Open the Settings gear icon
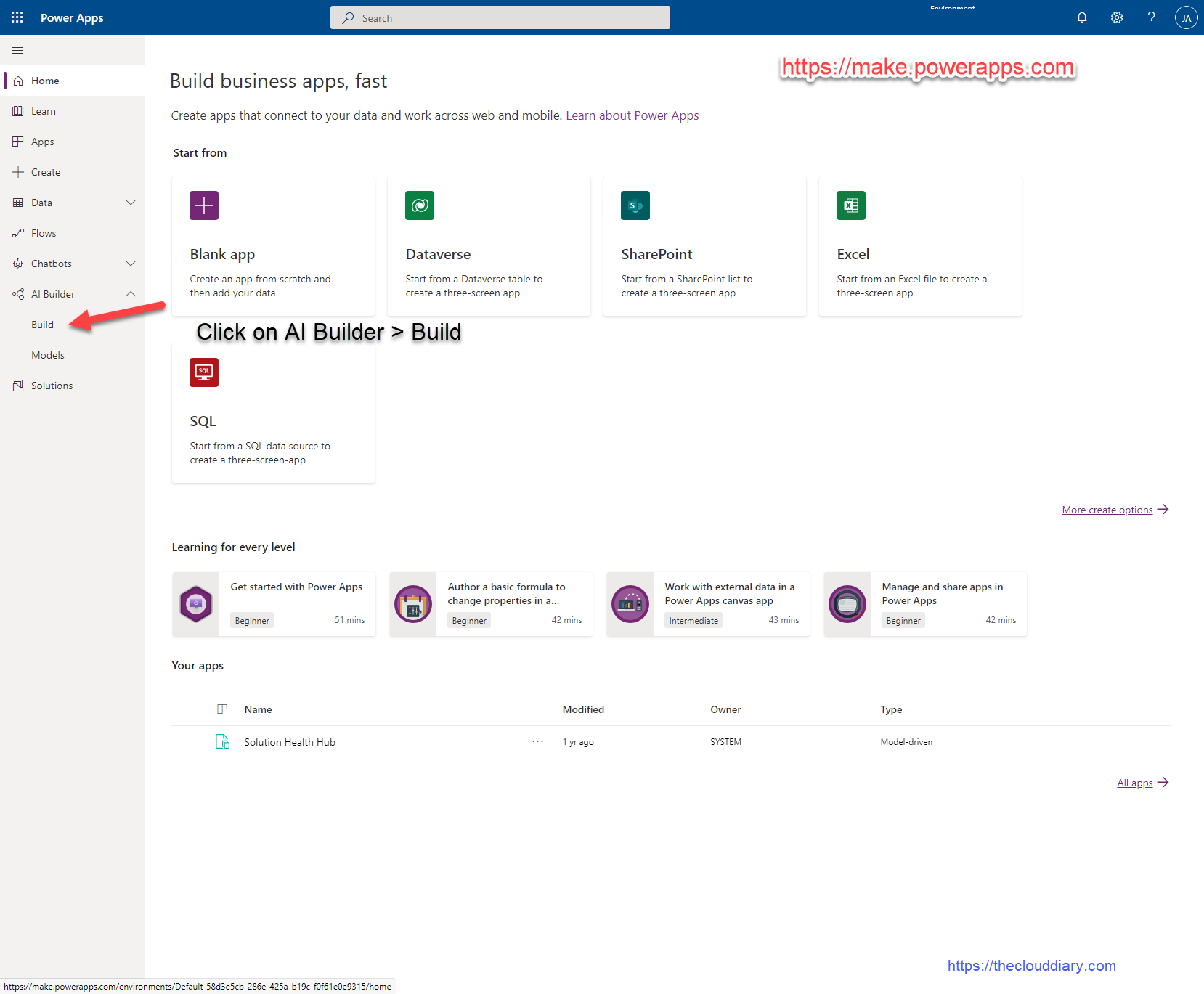Screen dimensions: 1204x994 tap(1117, 17)
